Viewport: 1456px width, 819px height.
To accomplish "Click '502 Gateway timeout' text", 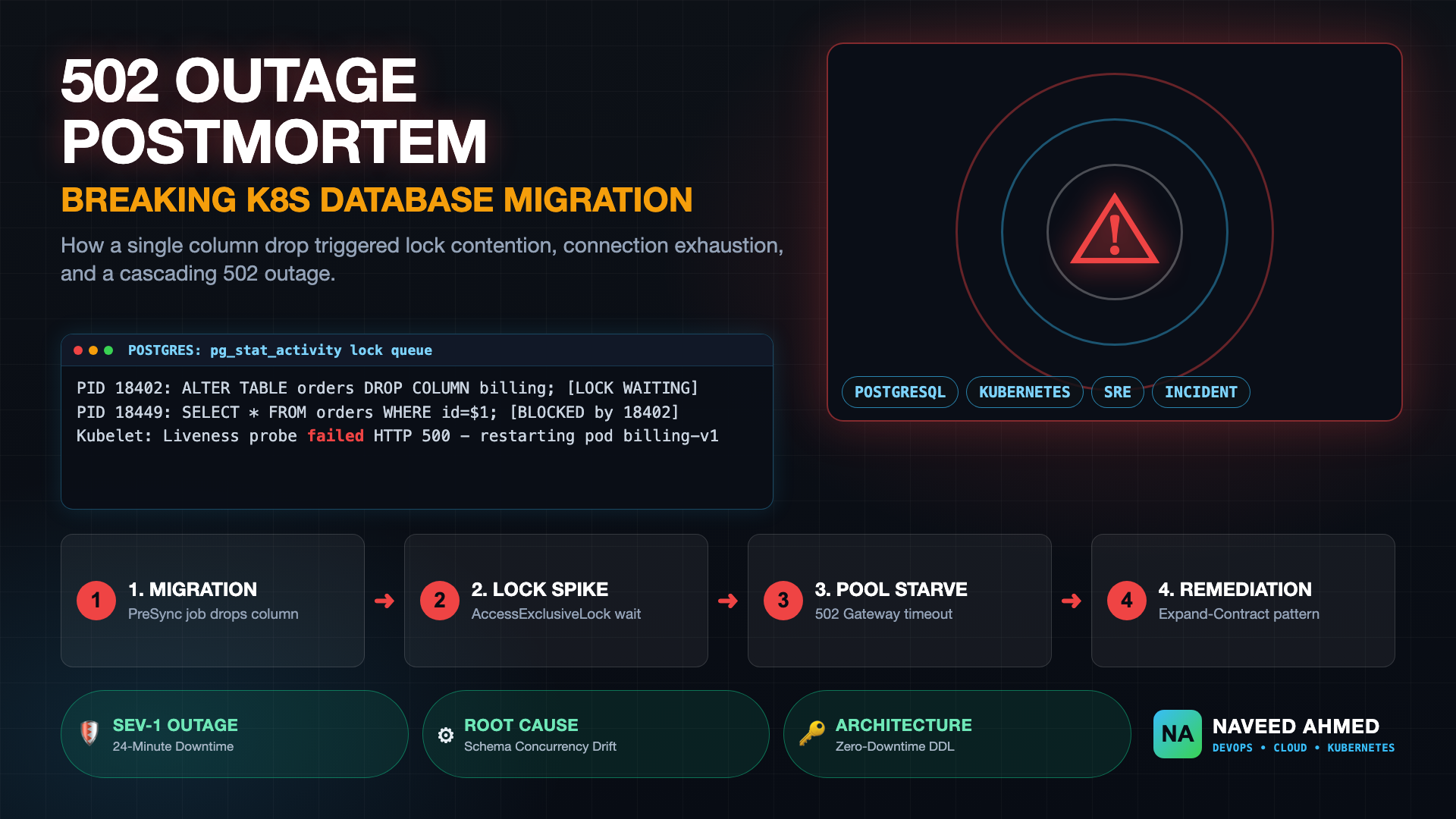I will point(883,614).
